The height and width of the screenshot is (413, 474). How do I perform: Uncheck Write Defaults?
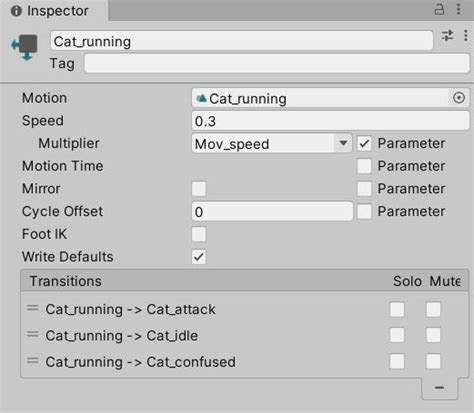coord(199,257)
